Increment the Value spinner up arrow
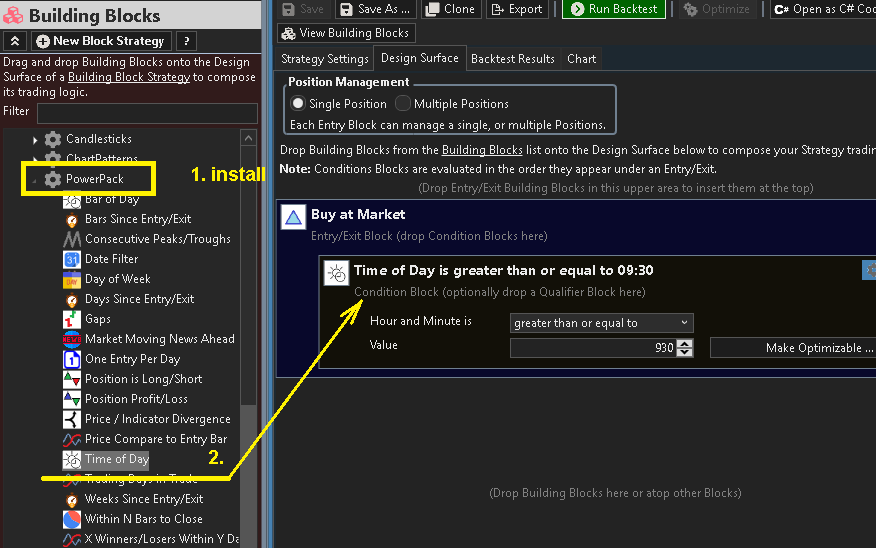The image size is (876, 548). (x=684, y=343)
